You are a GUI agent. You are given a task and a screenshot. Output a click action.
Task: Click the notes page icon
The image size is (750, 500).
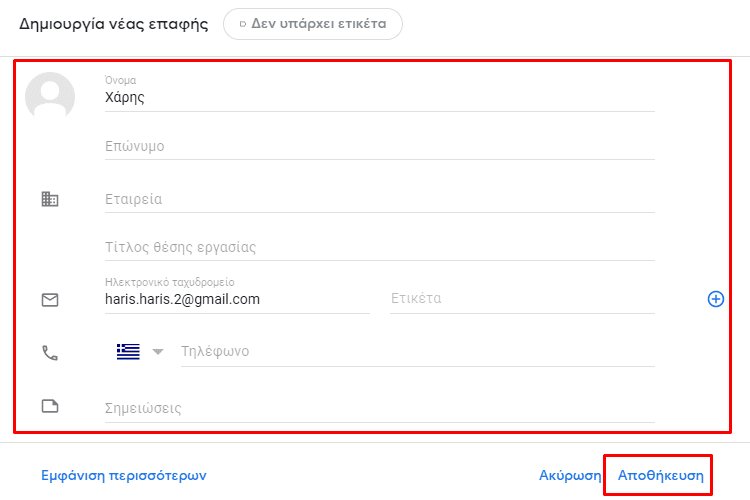click(x=50, y=406)
